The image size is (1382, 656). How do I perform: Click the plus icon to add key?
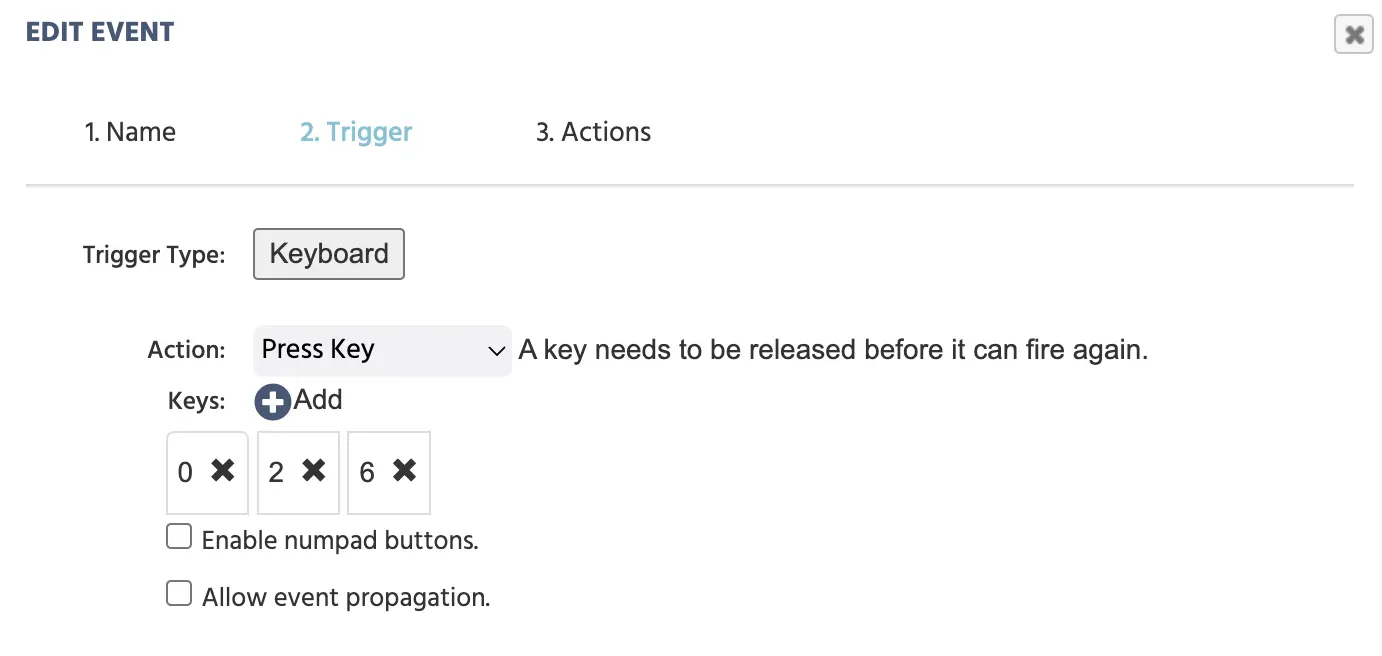[272, 402]
